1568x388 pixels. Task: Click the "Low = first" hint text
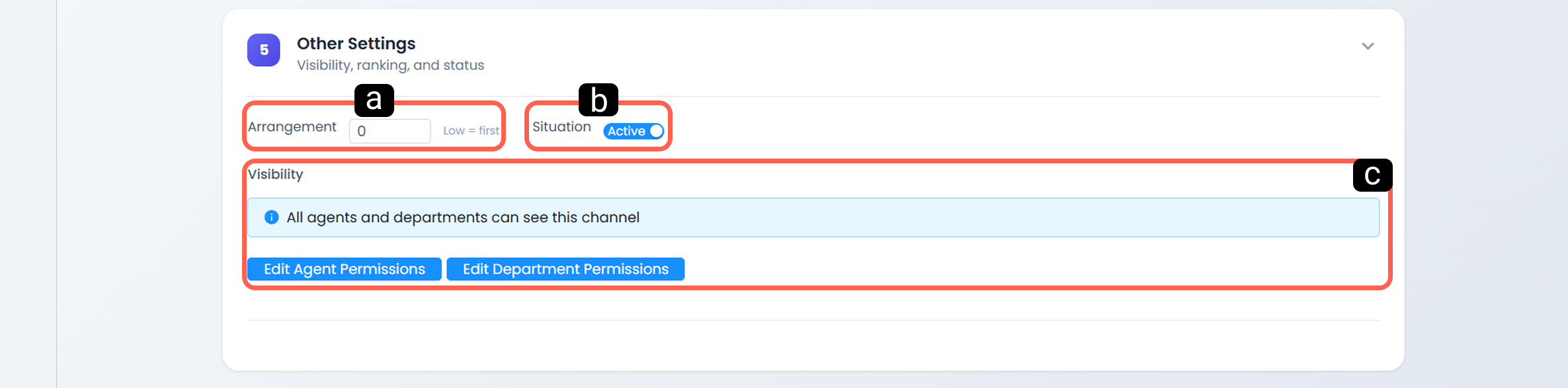tap(471, 131)
